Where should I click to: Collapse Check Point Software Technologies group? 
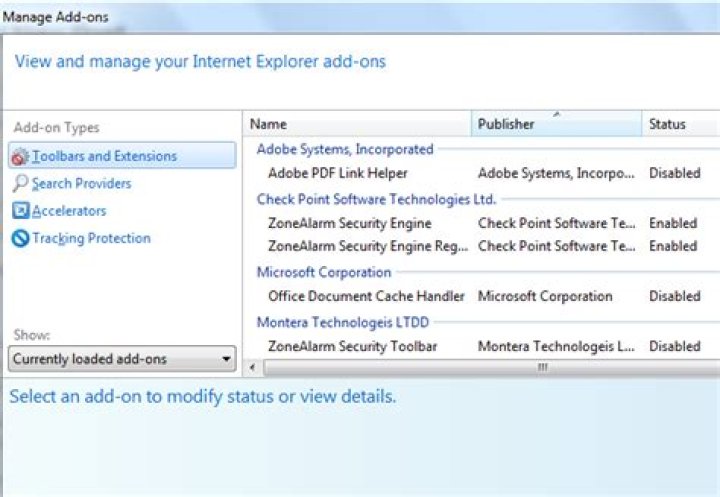376,199
